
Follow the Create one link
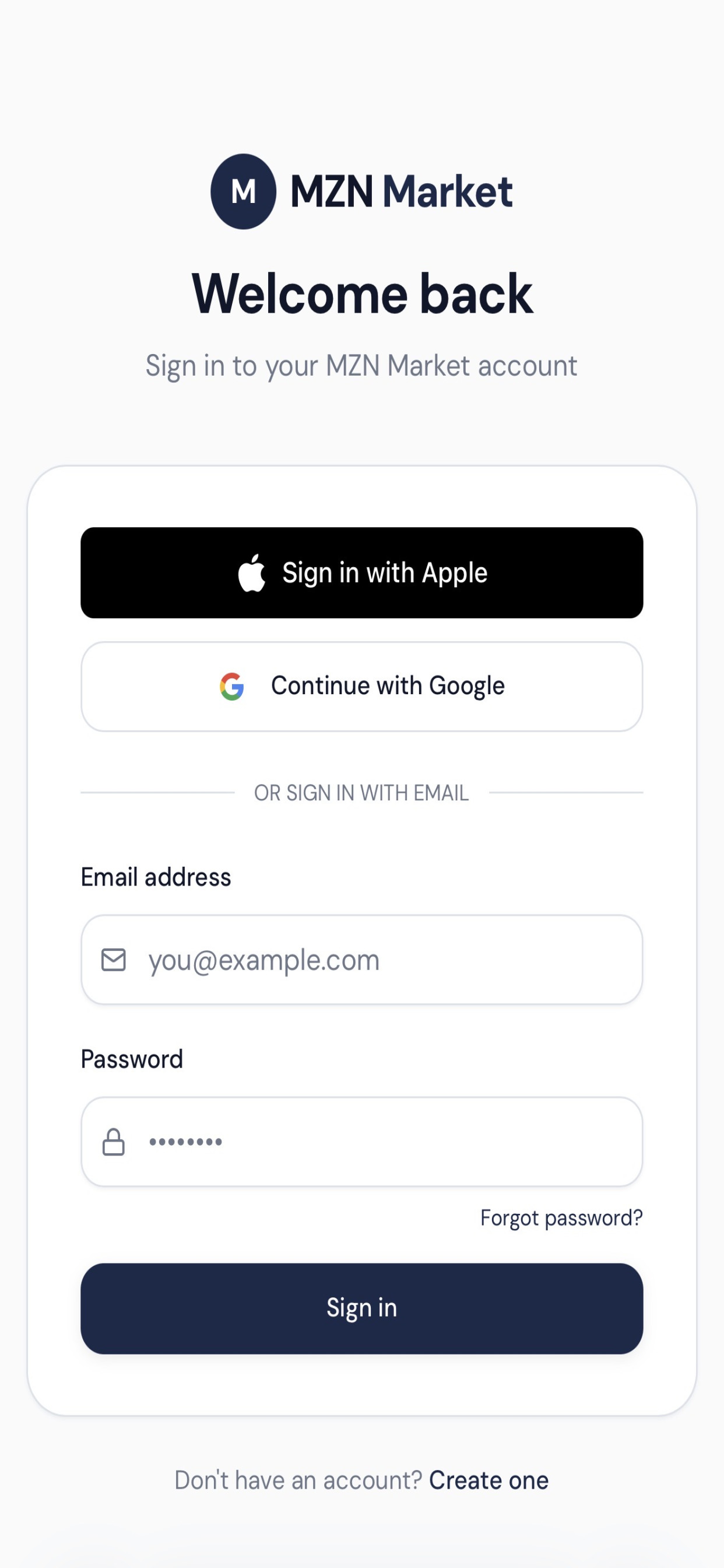pos(488,1480)
